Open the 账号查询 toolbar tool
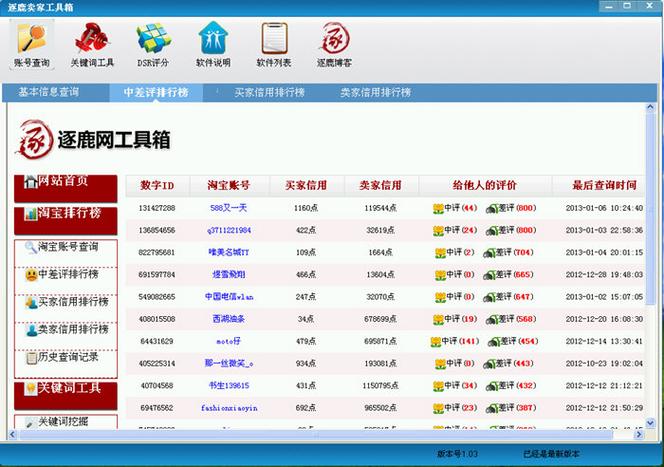The image size is (664, 467). pyautogui.click(x=32, y=45)
